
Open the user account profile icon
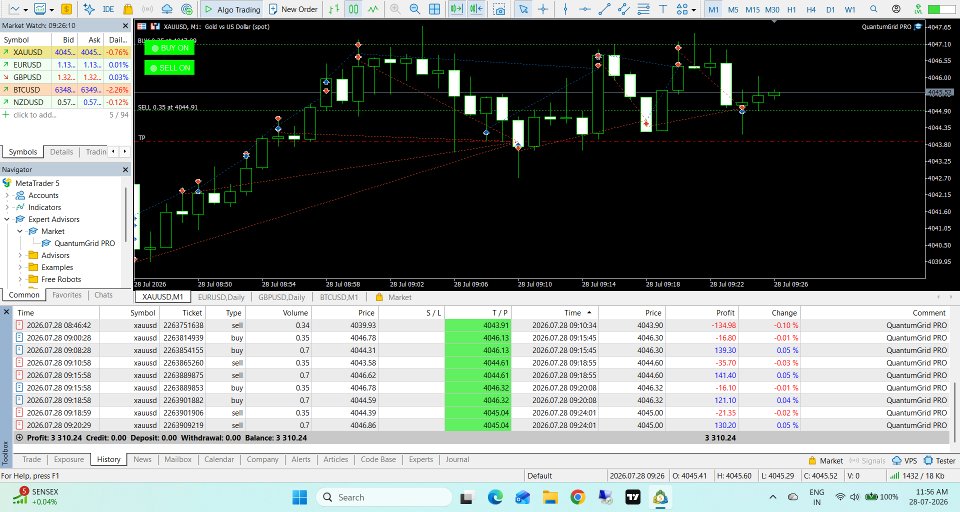click(896, 9)
